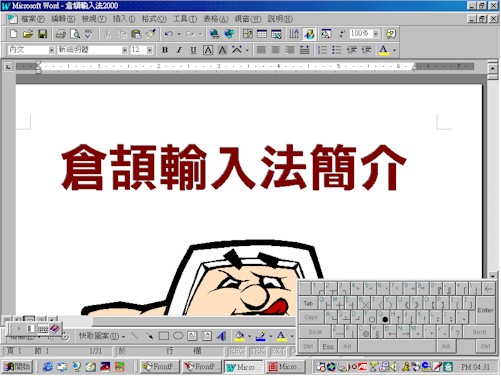Select the Oval drawing tool
The image size is (501, 376).
click(x=178, y=336)
